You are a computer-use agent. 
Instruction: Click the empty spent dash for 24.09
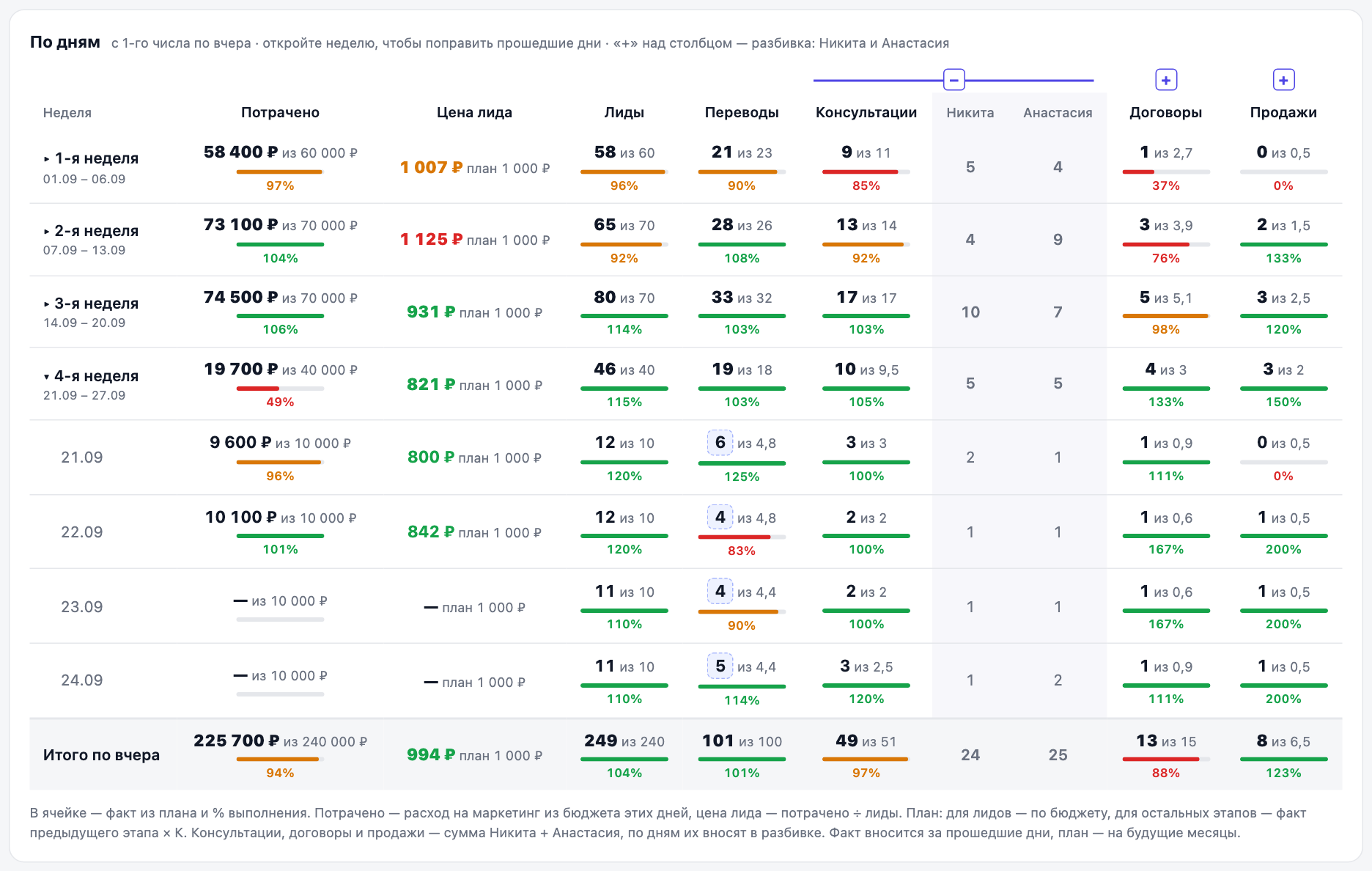point(240,675)
